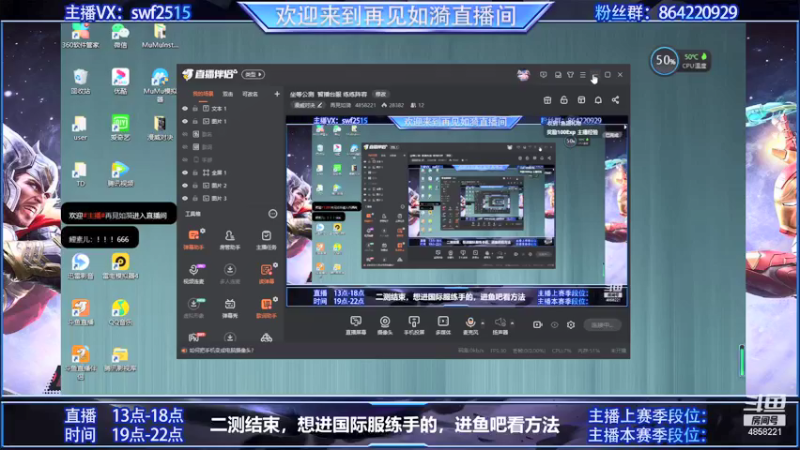Toggle visibility of 图片 1 layer
Image resolution: width=800 pixels, height=450 pixels.
click(185, 121)
